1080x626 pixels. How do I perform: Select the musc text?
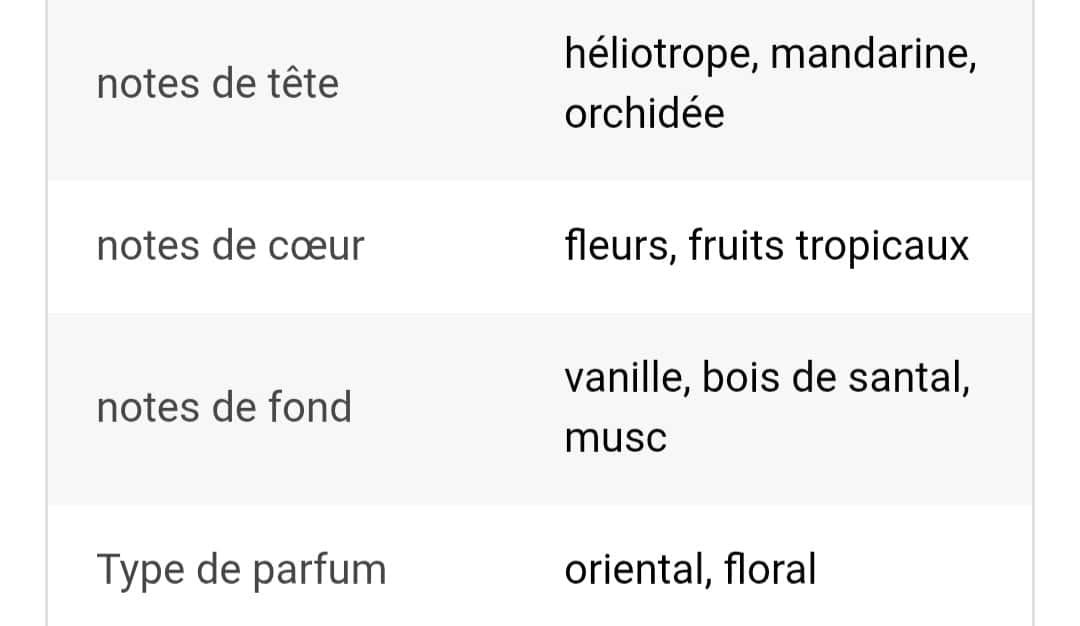(616, 439)
